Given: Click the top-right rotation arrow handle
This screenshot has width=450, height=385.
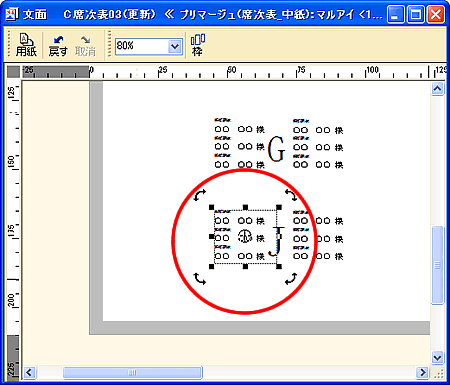Looking at the screenshot, I should click(x=291, y=195).
